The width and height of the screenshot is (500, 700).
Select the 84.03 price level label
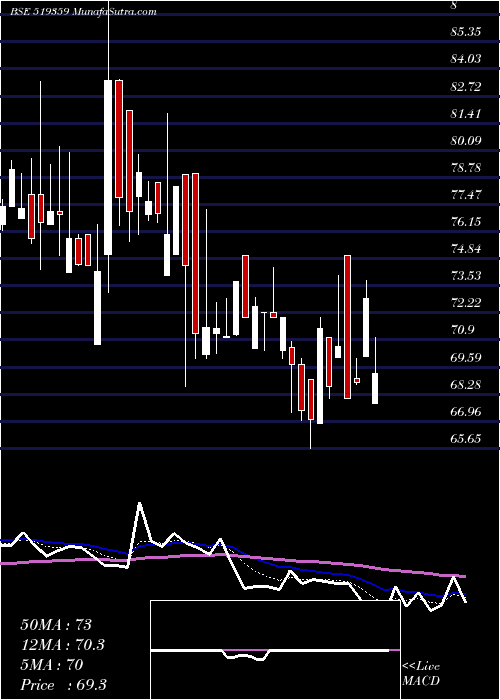[x=466, y=59]
